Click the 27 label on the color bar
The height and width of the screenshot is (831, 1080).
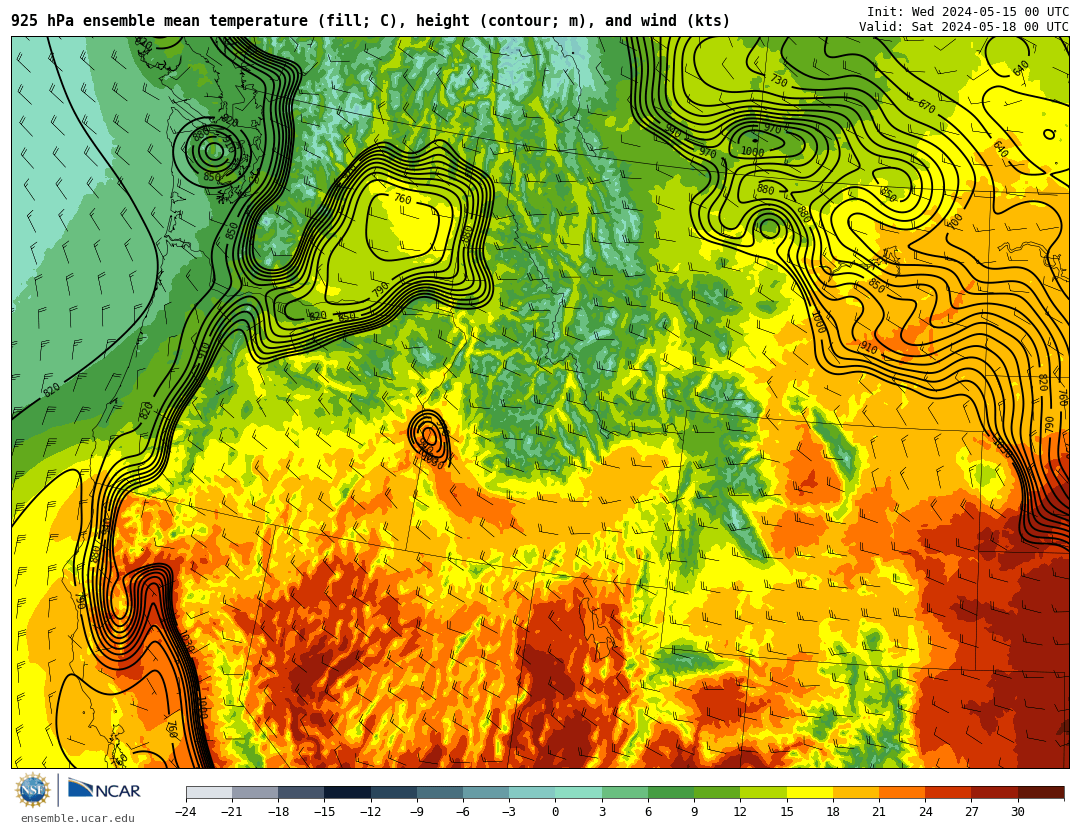(x=971, y=812)
